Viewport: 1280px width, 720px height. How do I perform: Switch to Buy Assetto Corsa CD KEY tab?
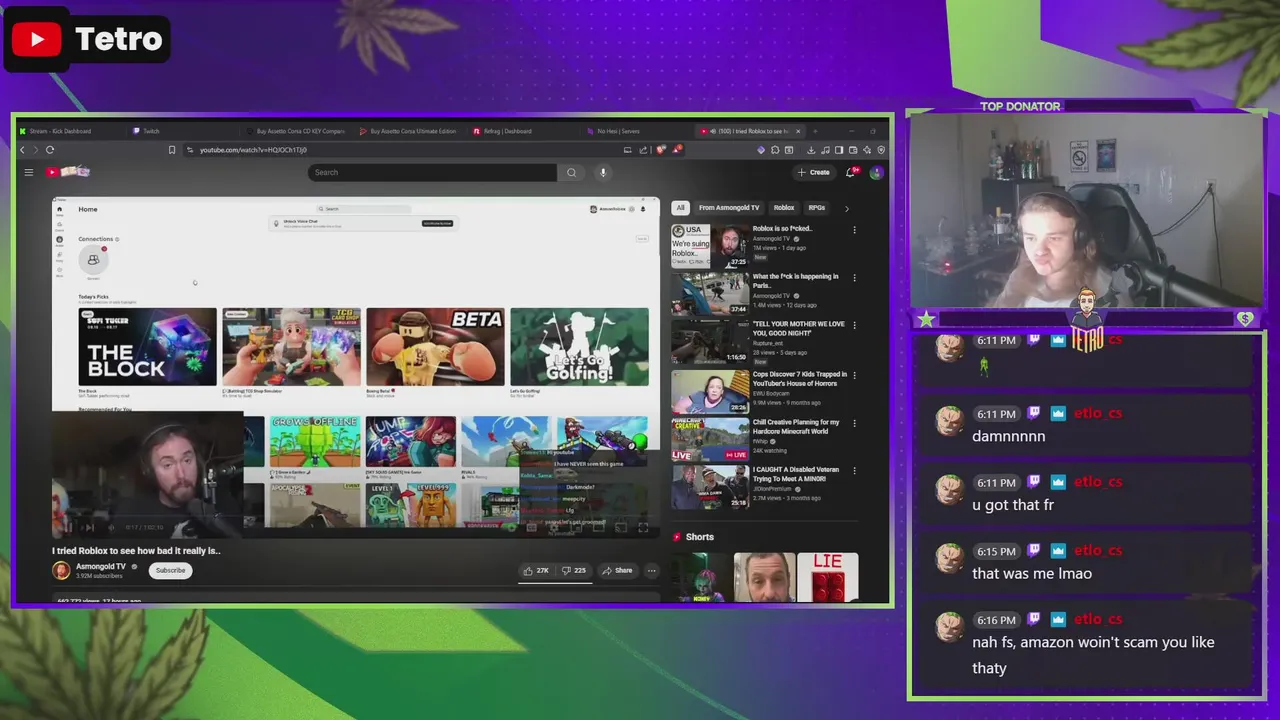coord(299,131)
